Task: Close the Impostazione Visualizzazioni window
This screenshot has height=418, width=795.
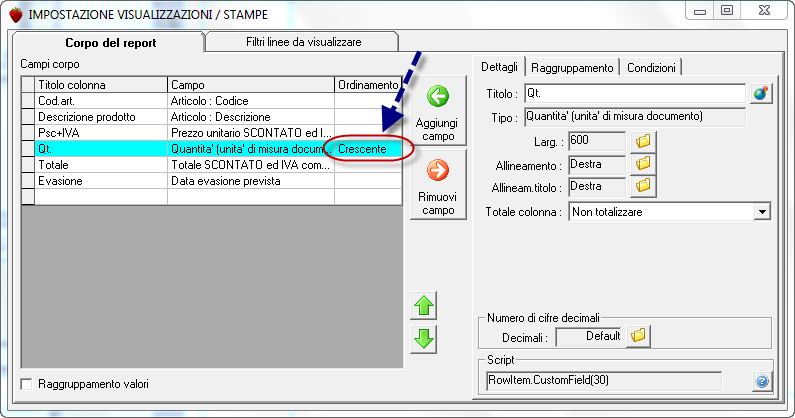Action: click(765, 11)
